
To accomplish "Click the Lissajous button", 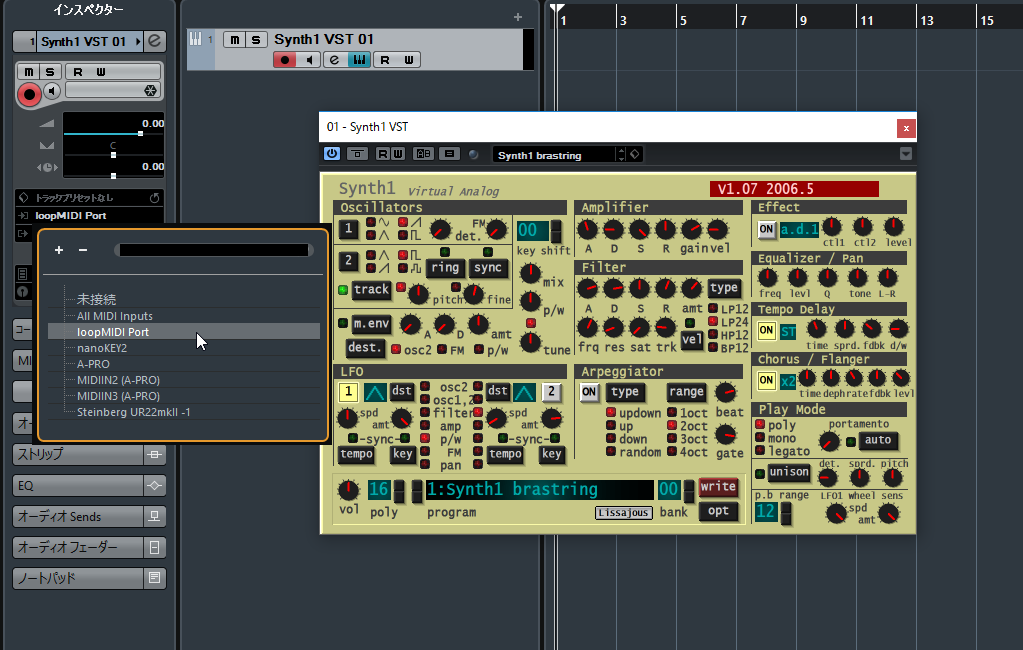I will [623, 513].
